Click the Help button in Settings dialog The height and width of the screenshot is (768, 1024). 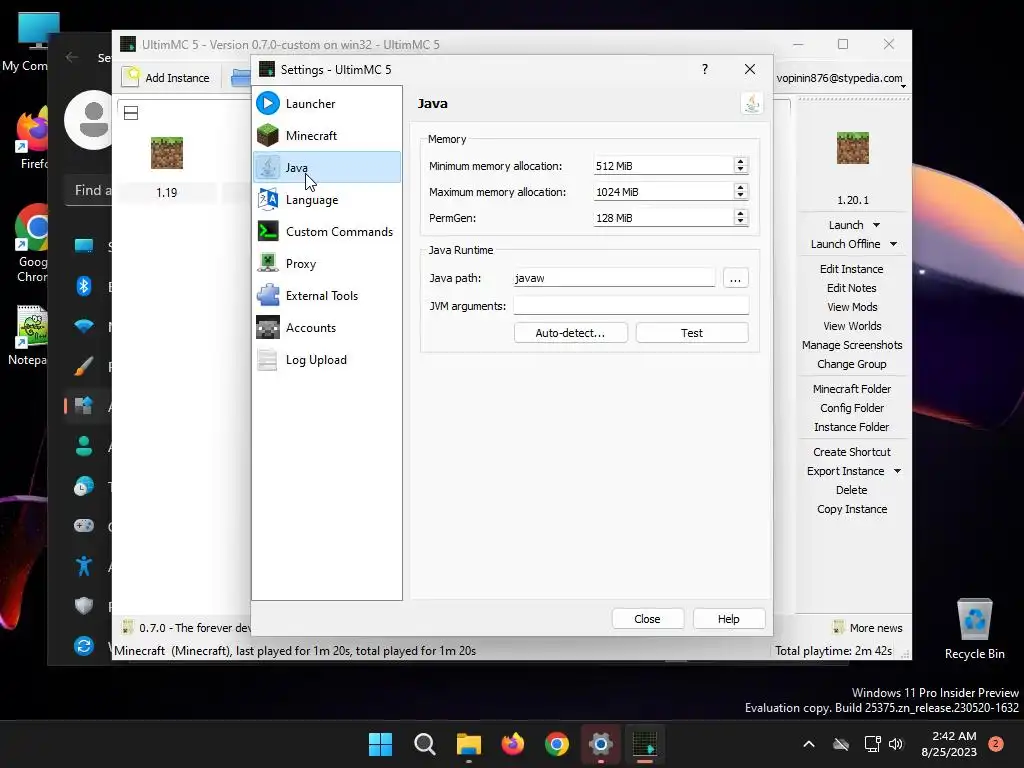(728, 618)
